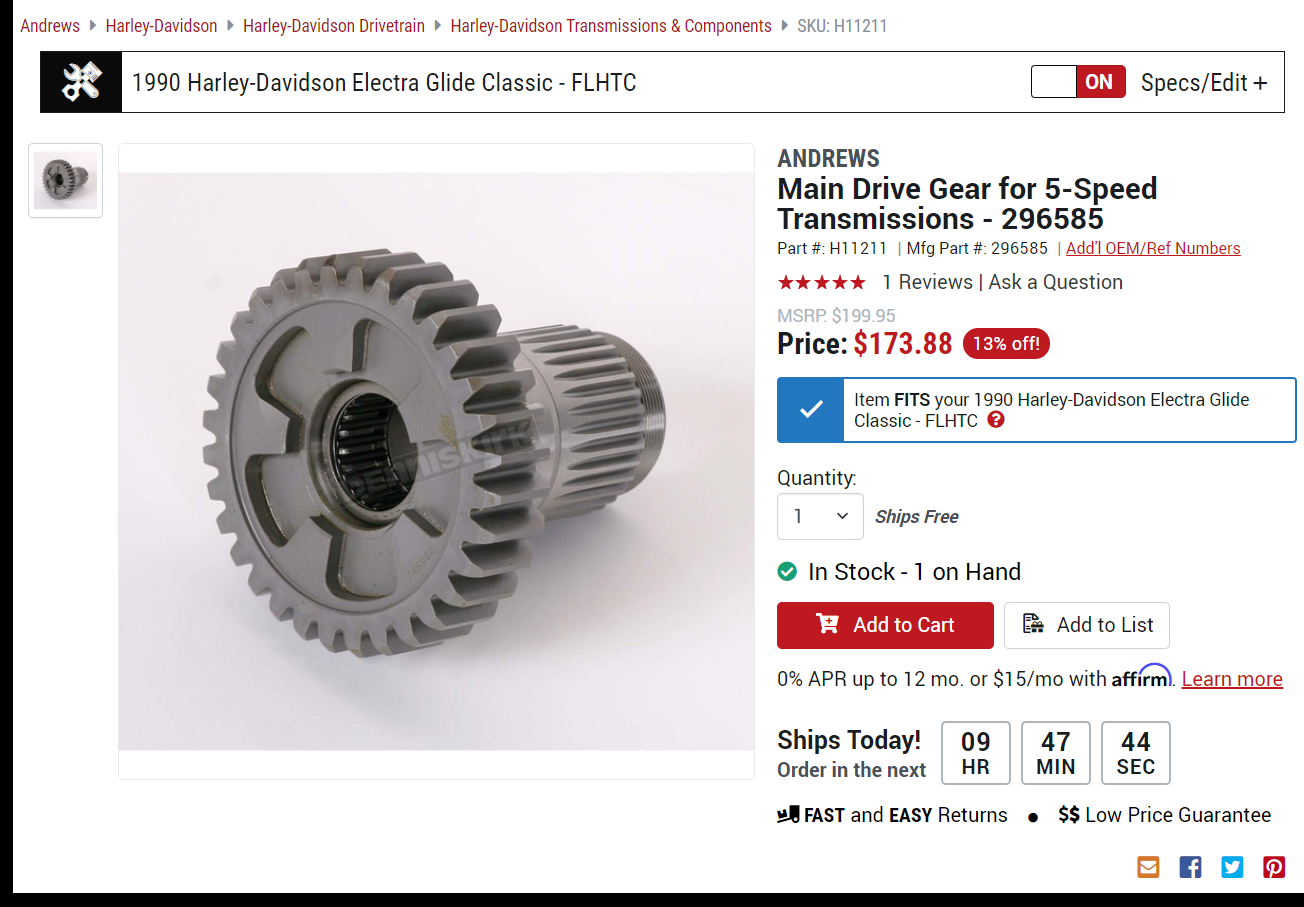The width and height of the screenshot is (1304, 907).
Task: Share product on Twitter icon
Action: (x=1232, y=867)
